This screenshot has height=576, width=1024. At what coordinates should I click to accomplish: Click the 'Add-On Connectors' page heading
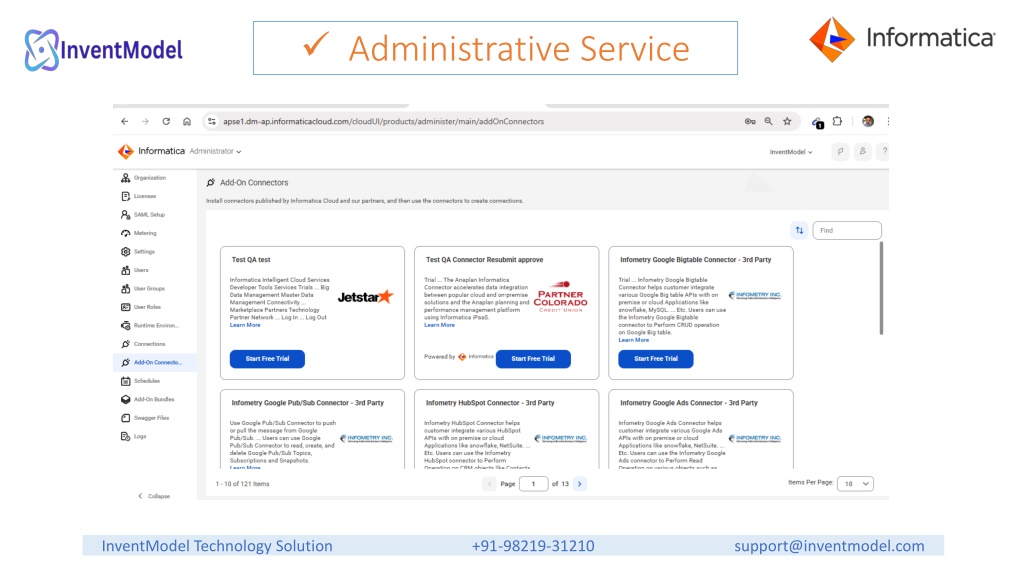253,183
